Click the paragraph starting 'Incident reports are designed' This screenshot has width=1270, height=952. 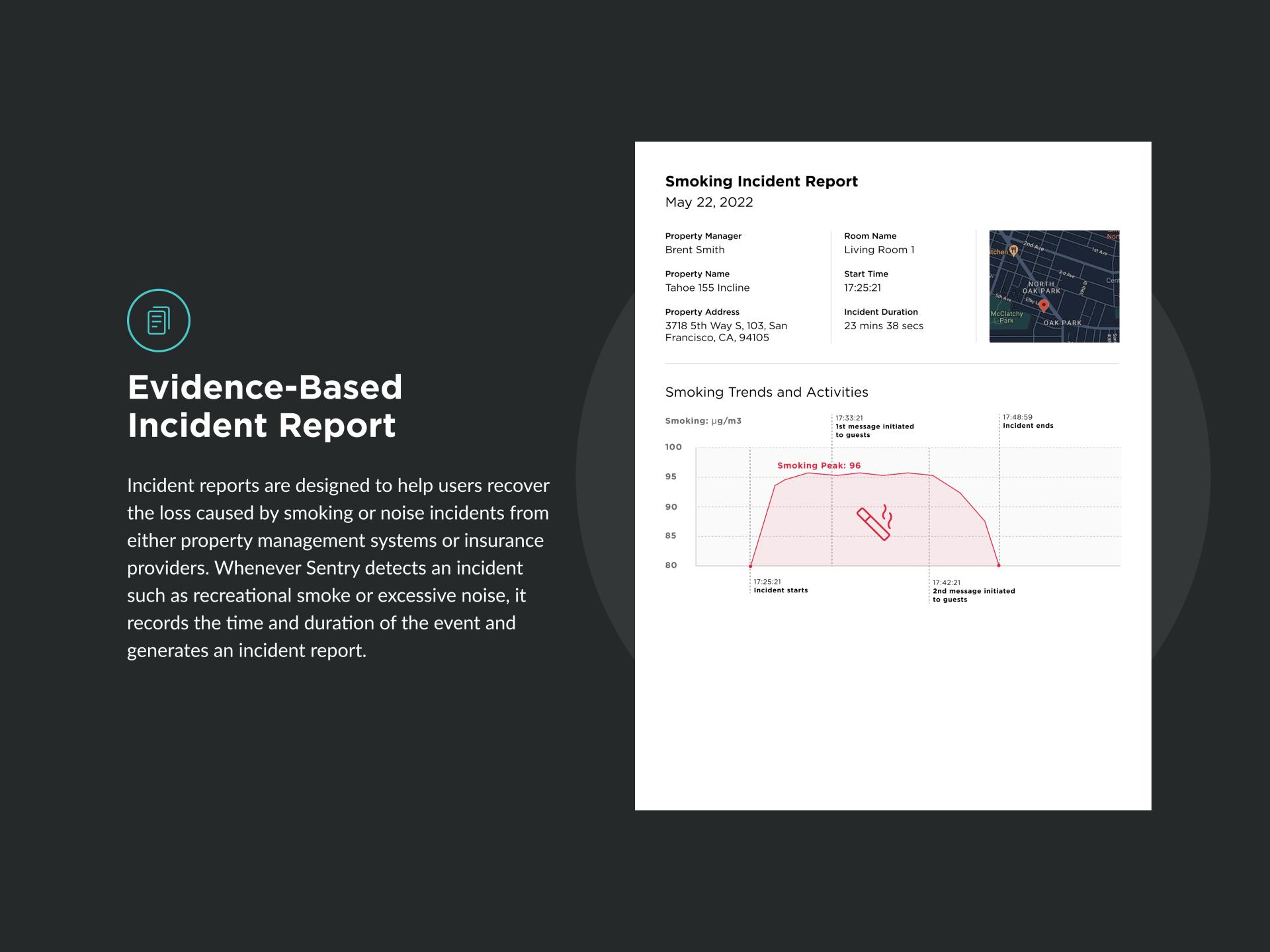click(x=338, y=568)
